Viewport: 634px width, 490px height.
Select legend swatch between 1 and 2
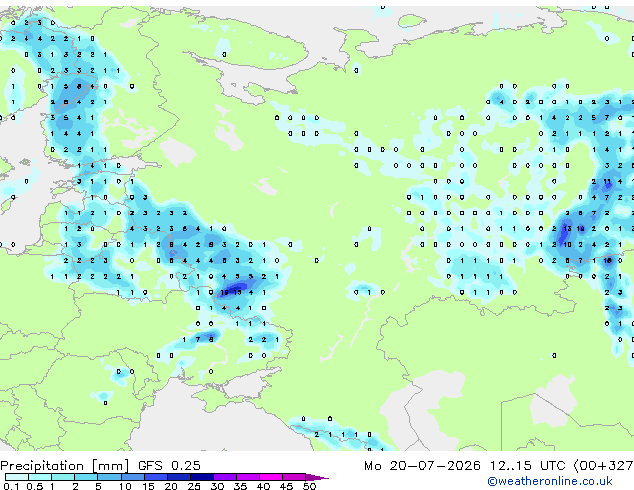pos(63,477)
